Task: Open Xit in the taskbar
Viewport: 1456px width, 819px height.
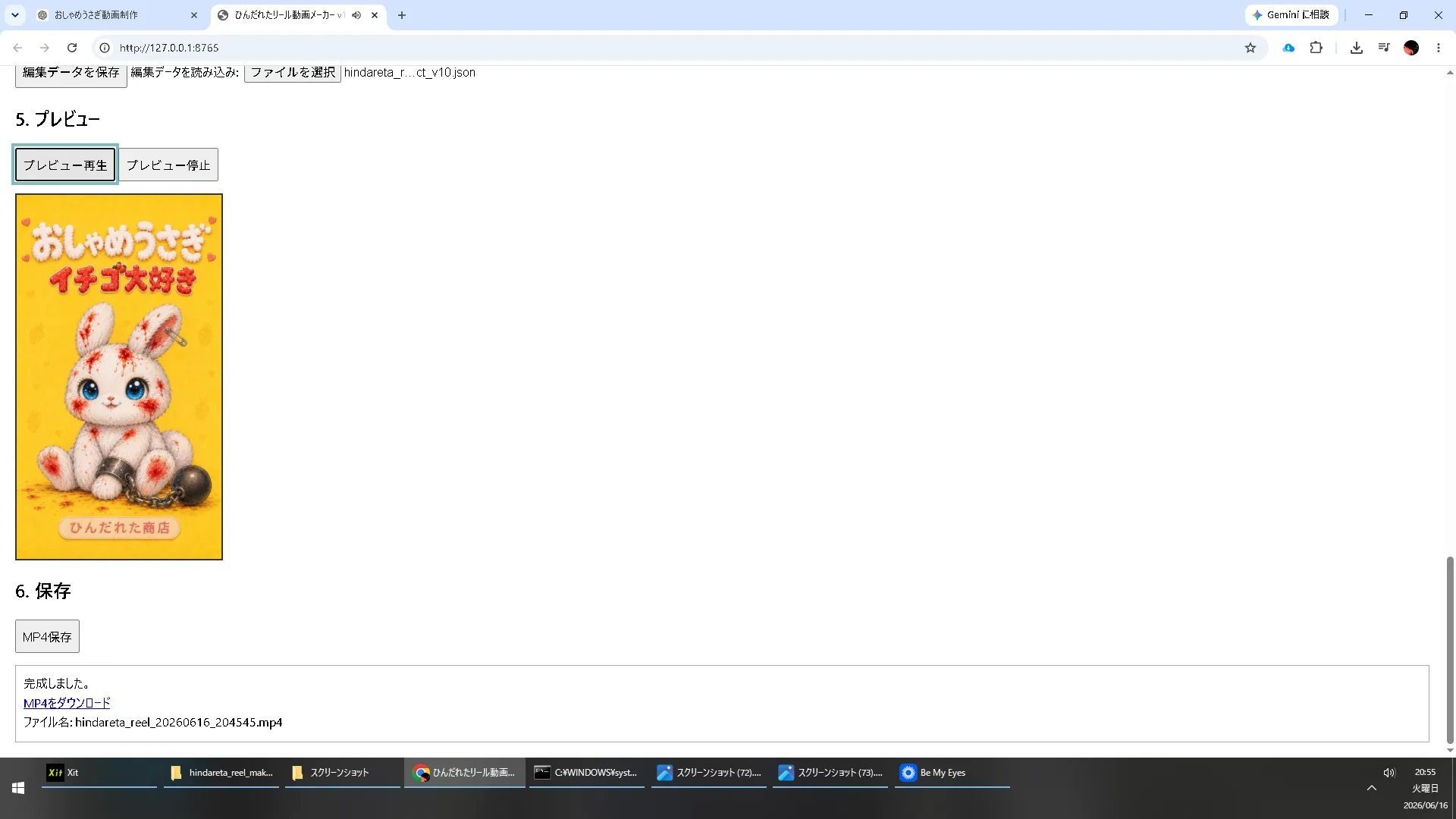Action: pos(99,773)
